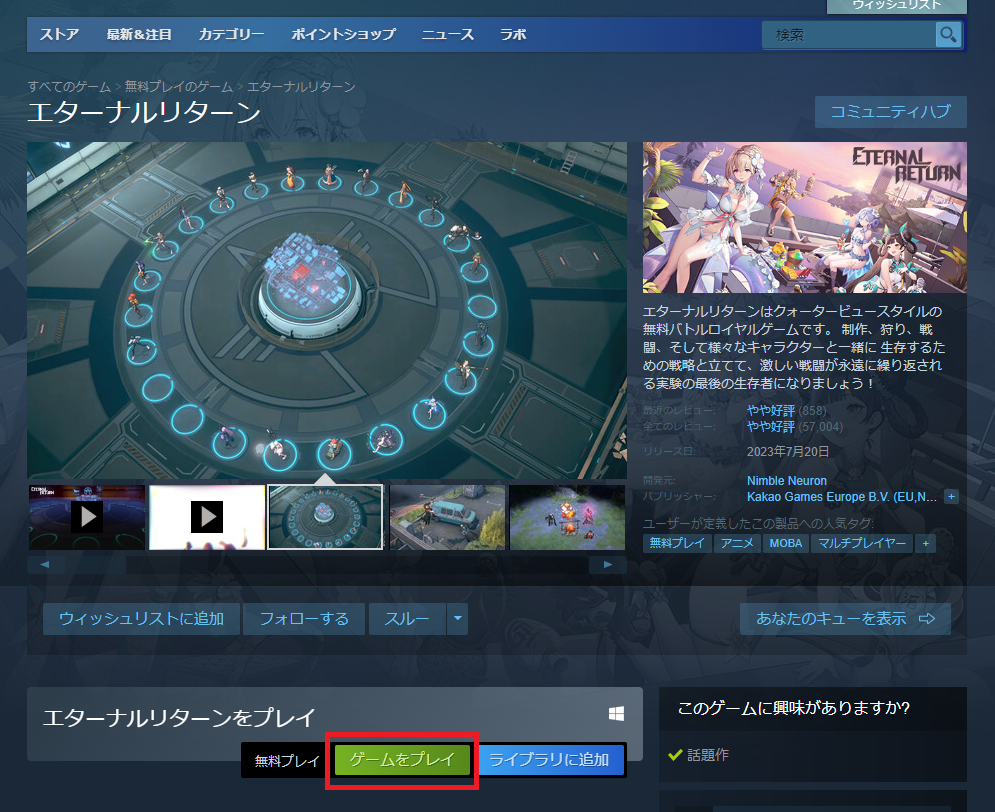Click the エターナルリターン breadcrumb link

click(301, 87)
